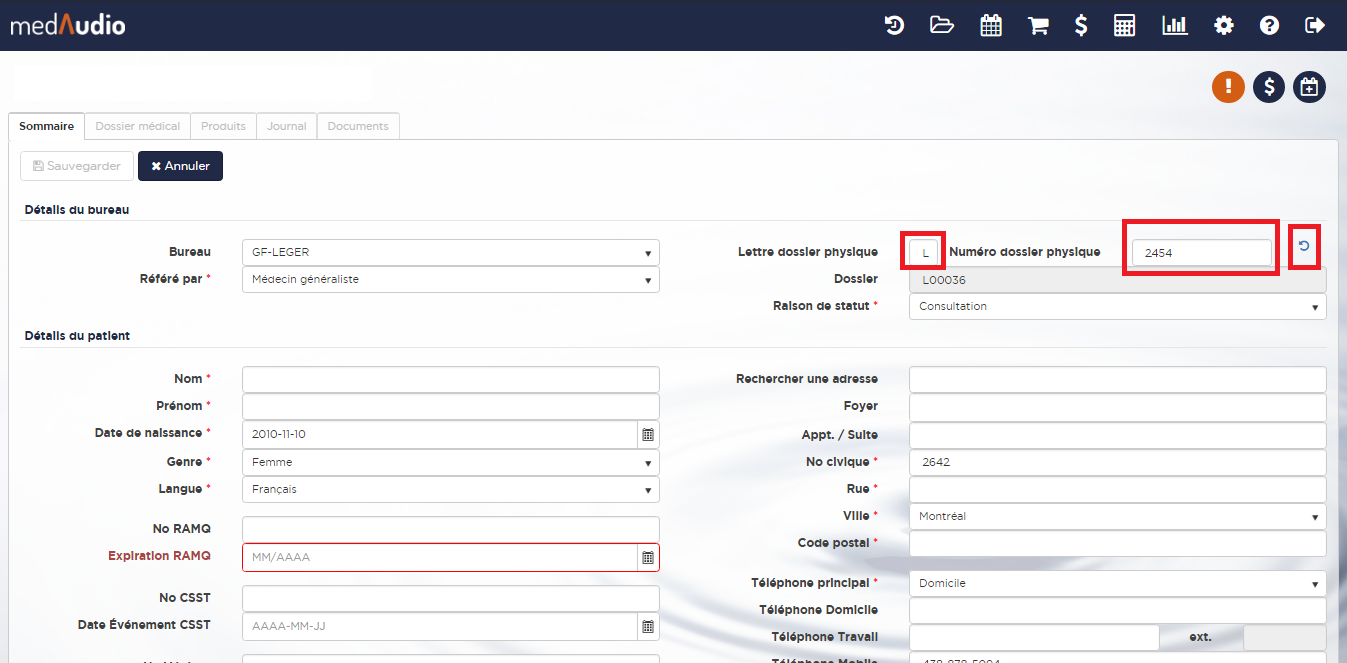Open the Référé par dropdown
This screenshot has width=1347, height=663.
click(x=450, y=280)
